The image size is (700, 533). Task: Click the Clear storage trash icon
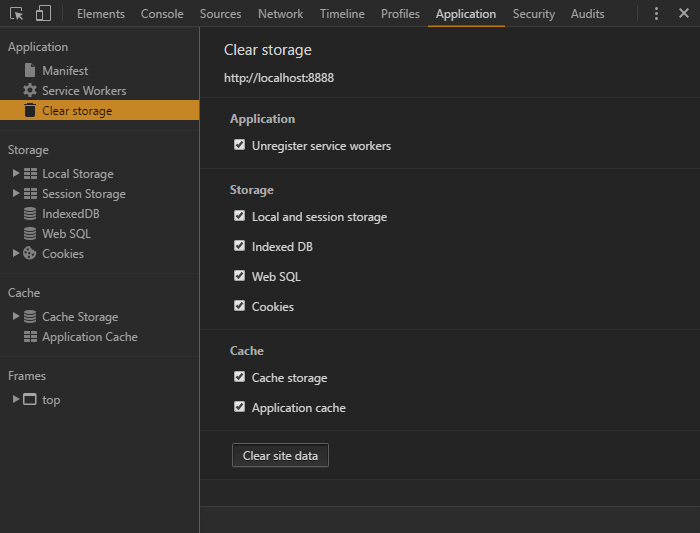coord(30,111)
